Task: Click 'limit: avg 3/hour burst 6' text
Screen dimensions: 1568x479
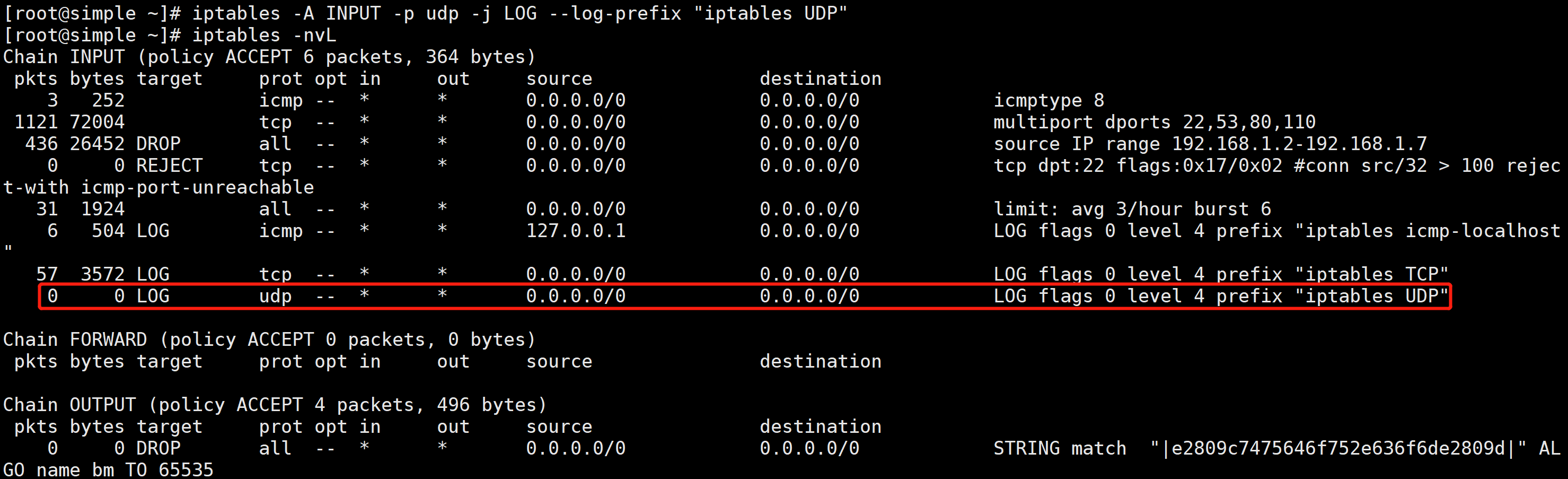Action: [x=1132, y=210]
